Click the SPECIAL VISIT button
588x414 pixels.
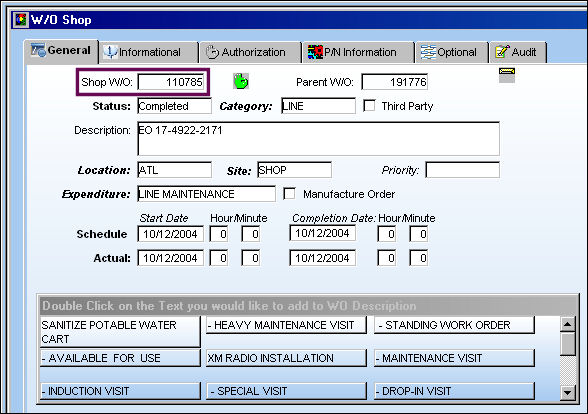[286, 391]
